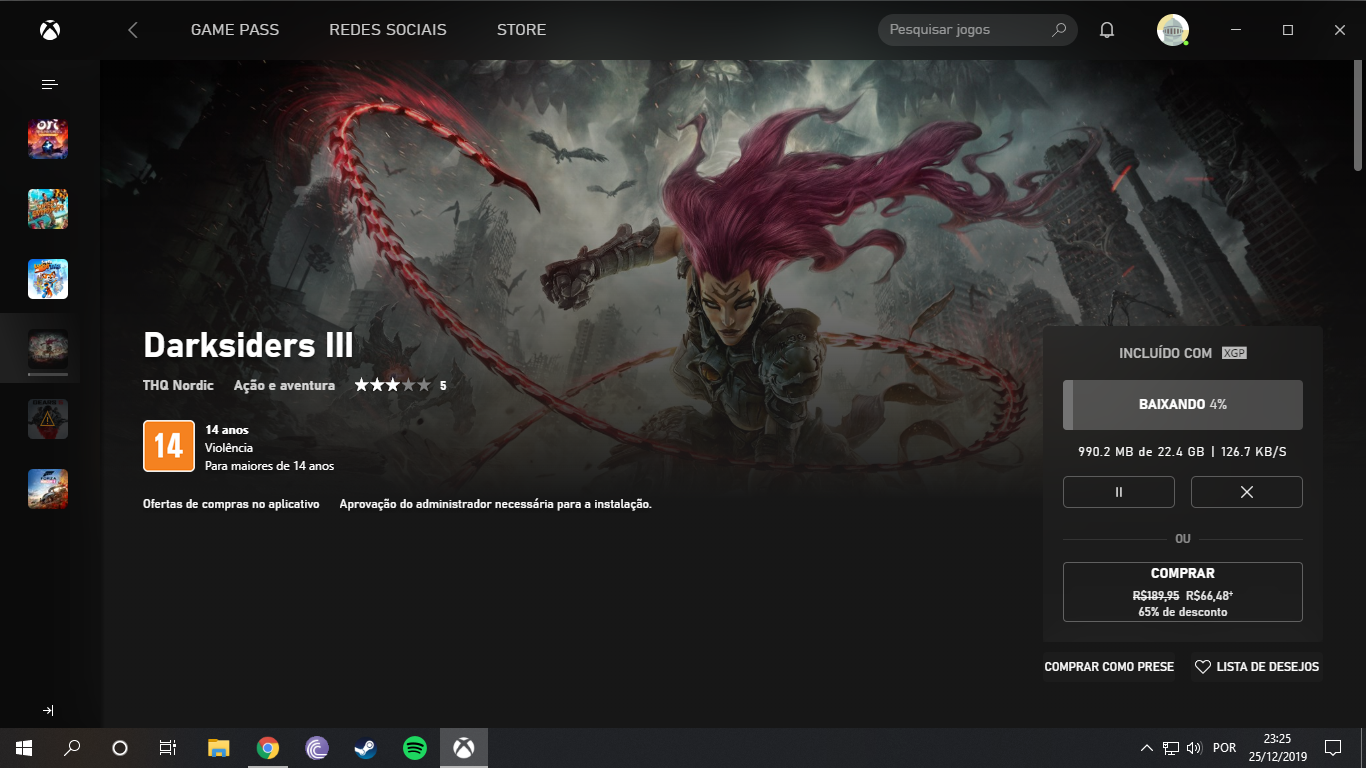Image resolution: width=1366 pixels, height=768 pixels.
Task: Click the Darksiders III title text
Action: coord(248,346)
